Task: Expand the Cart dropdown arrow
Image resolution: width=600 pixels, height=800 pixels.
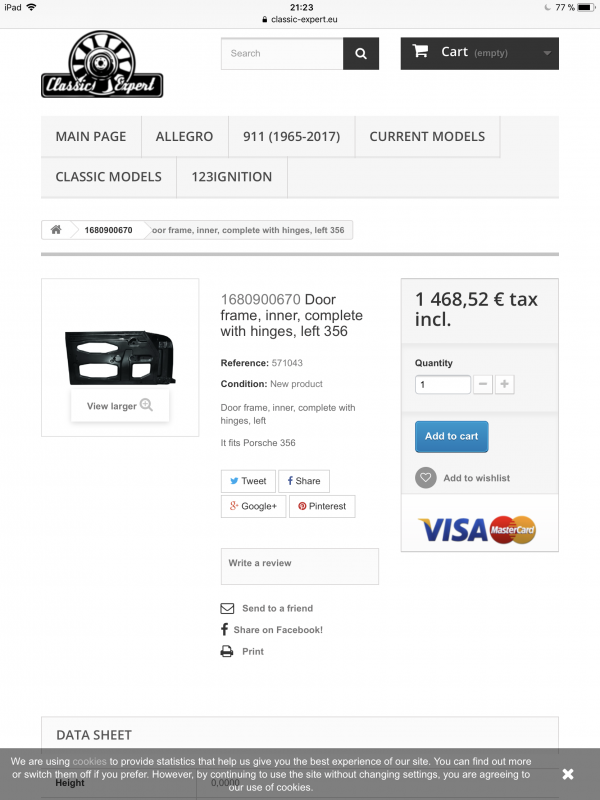Action: pyautogui.click(x=547, y=53)
